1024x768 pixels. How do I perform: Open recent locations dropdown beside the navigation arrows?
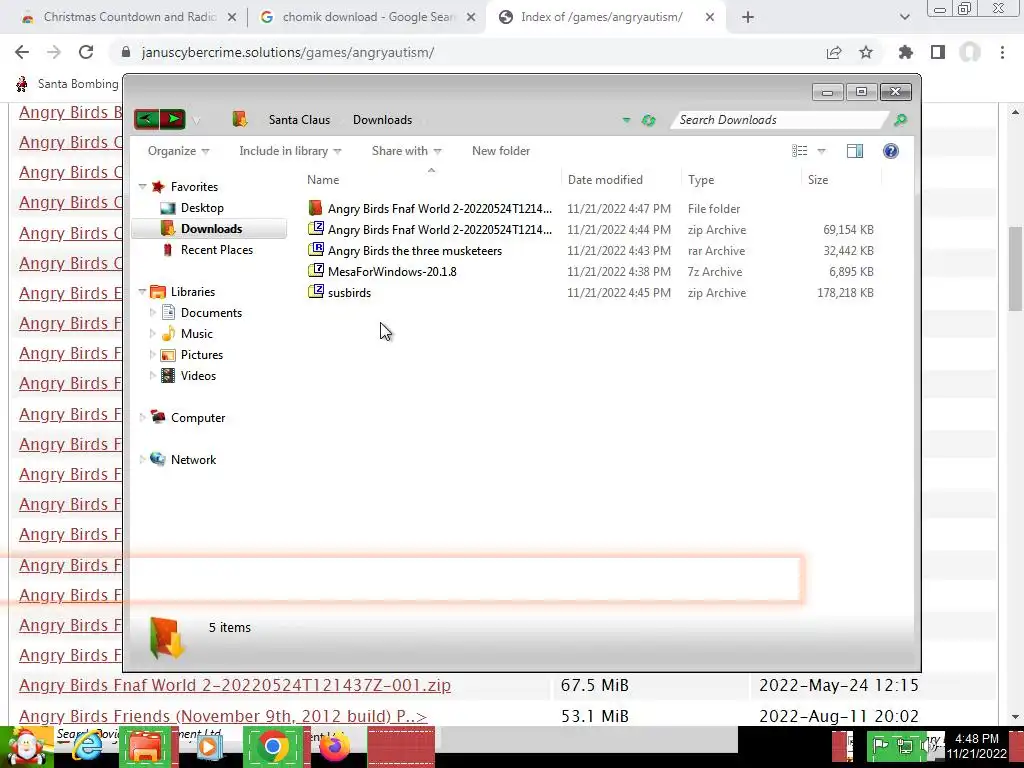[x=197, y=120]
